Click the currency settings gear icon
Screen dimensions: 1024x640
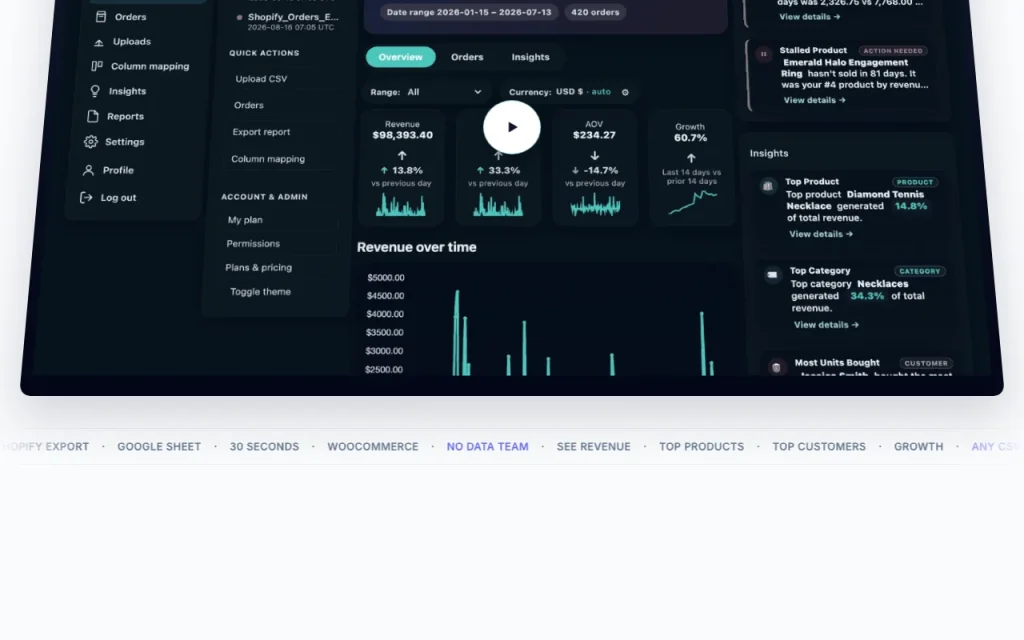pyautogui.click(x=625, y=92)
